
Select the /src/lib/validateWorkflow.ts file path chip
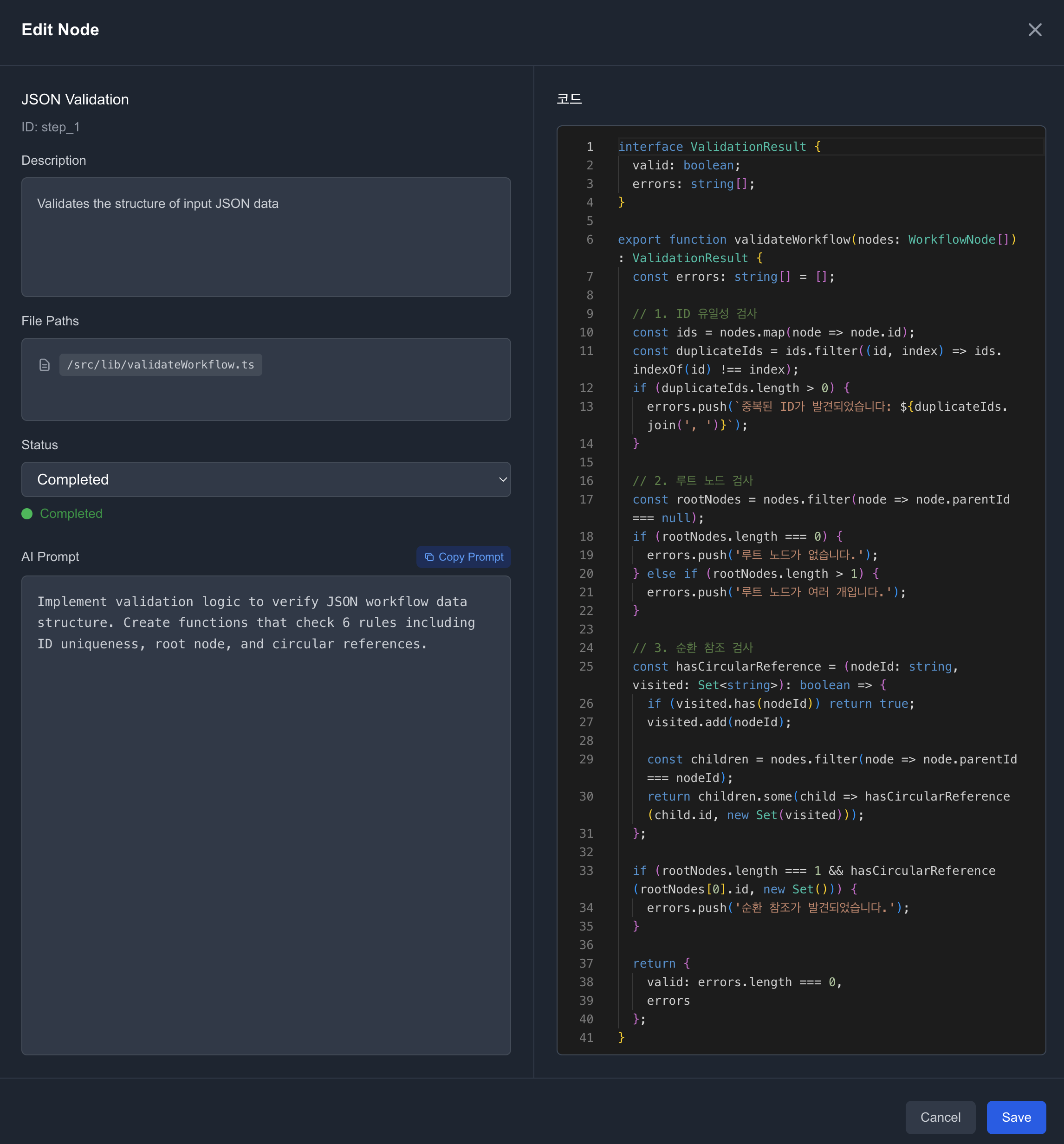point(161,365)
